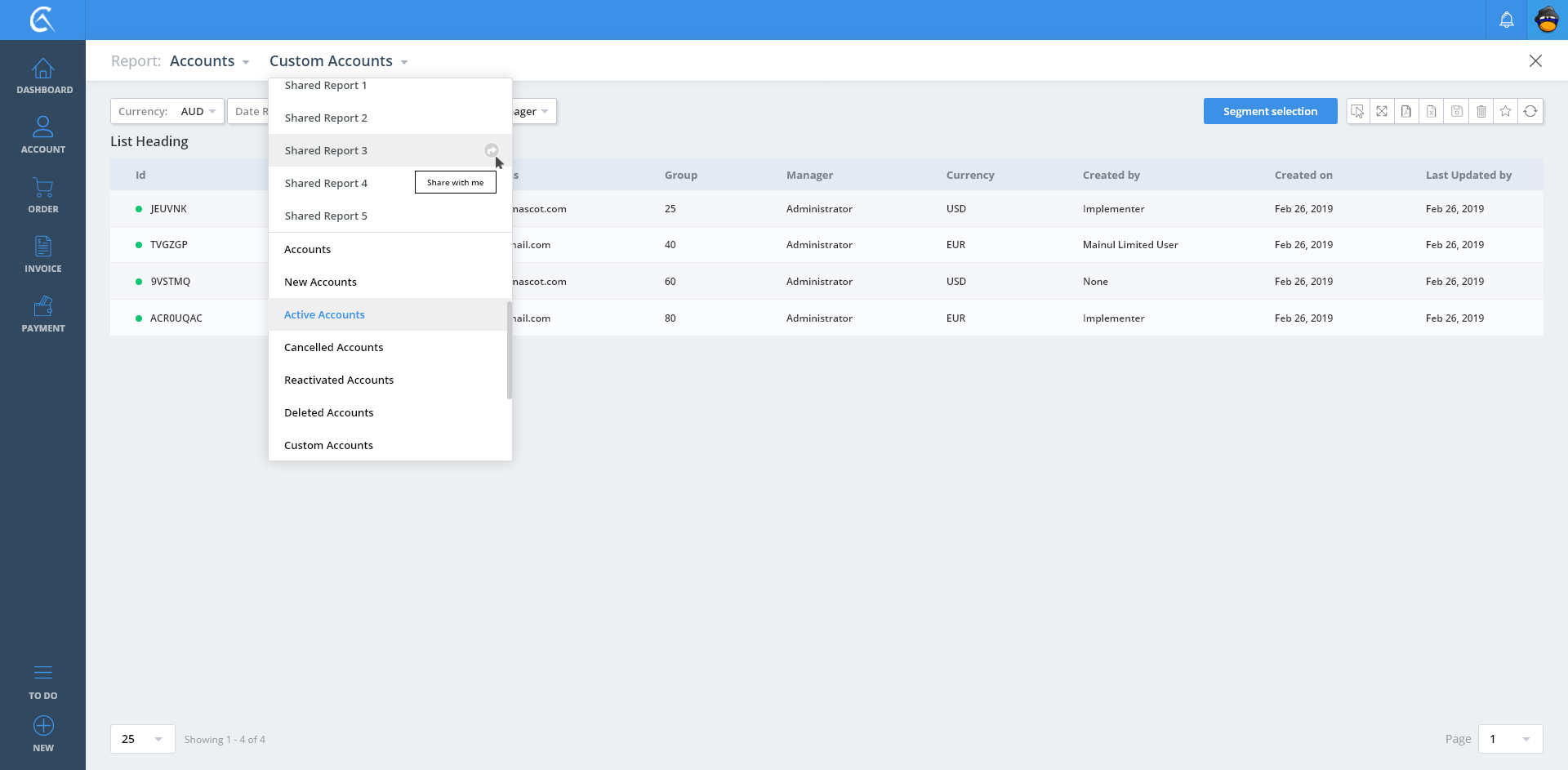Click the share icon on Shared Report 3
The image size is (1568, 770).
[491, 150]
